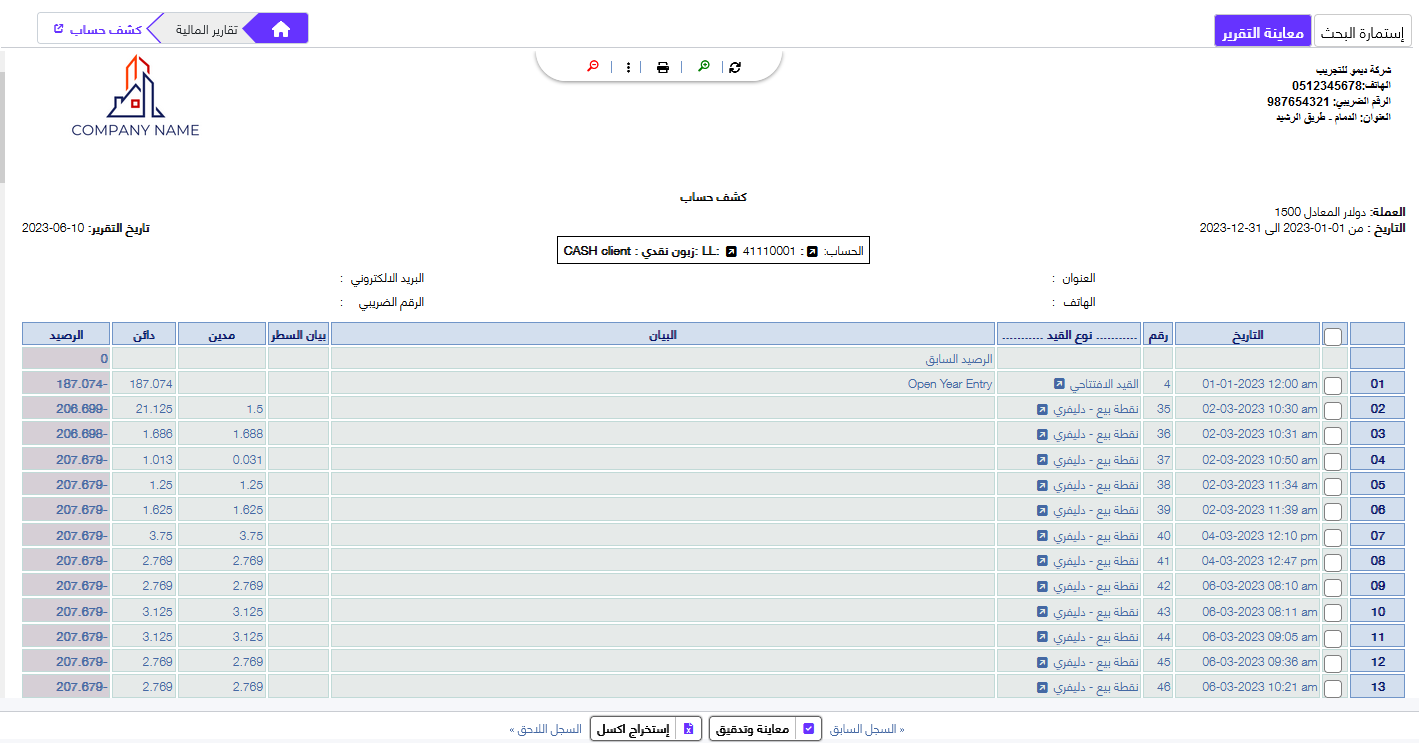Select the red zoom out magnifier icon

593,66
